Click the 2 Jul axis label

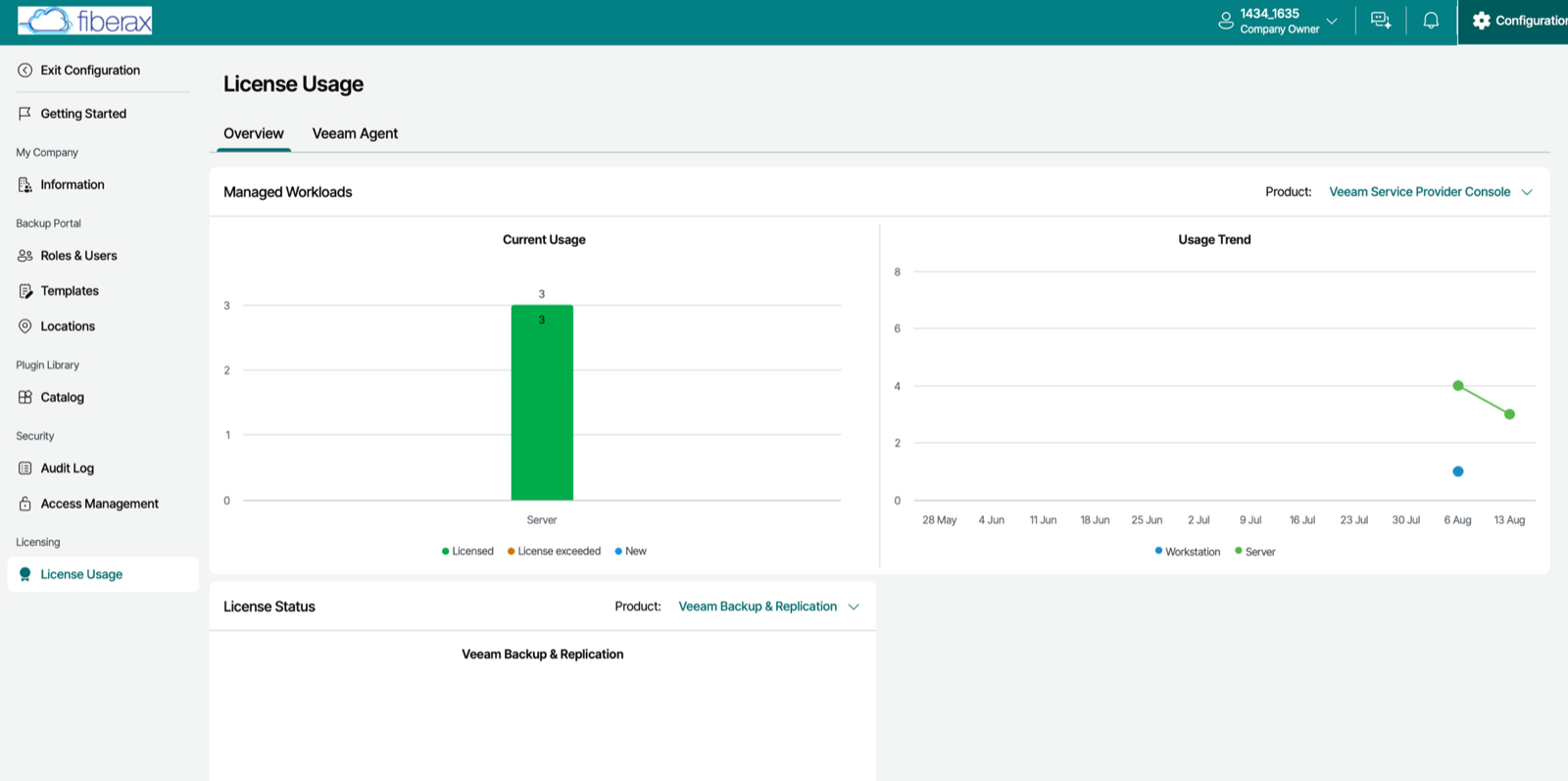coord(1199,520)
